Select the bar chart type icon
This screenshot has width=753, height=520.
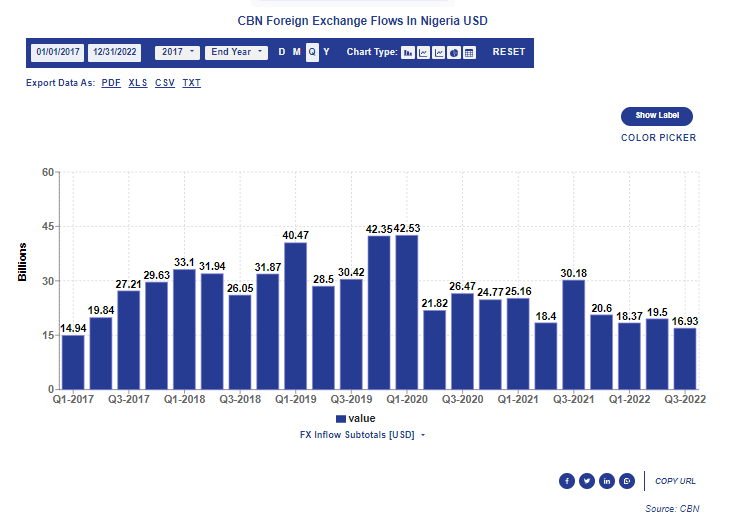click(x=408, y=52)
